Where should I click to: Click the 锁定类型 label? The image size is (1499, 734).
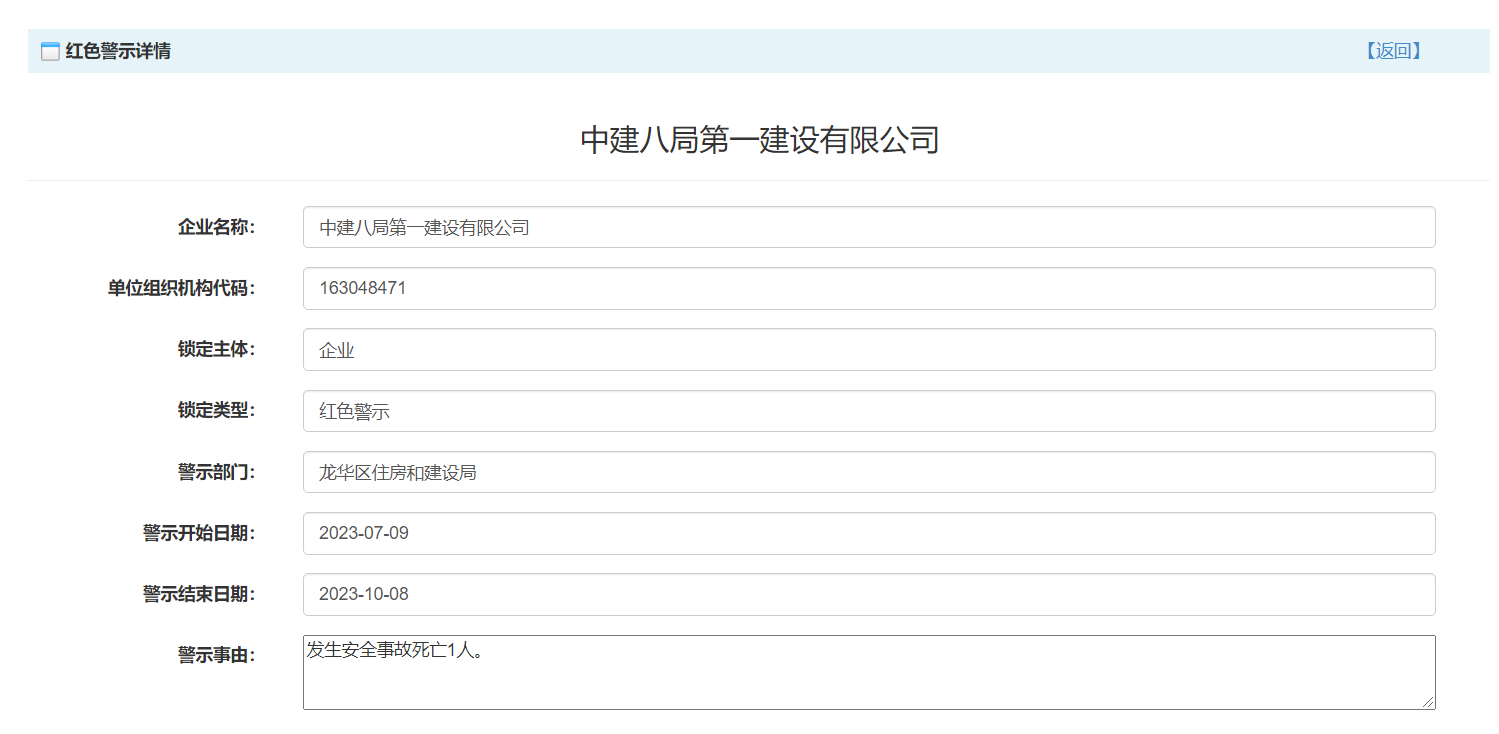(x=216, y=410)
